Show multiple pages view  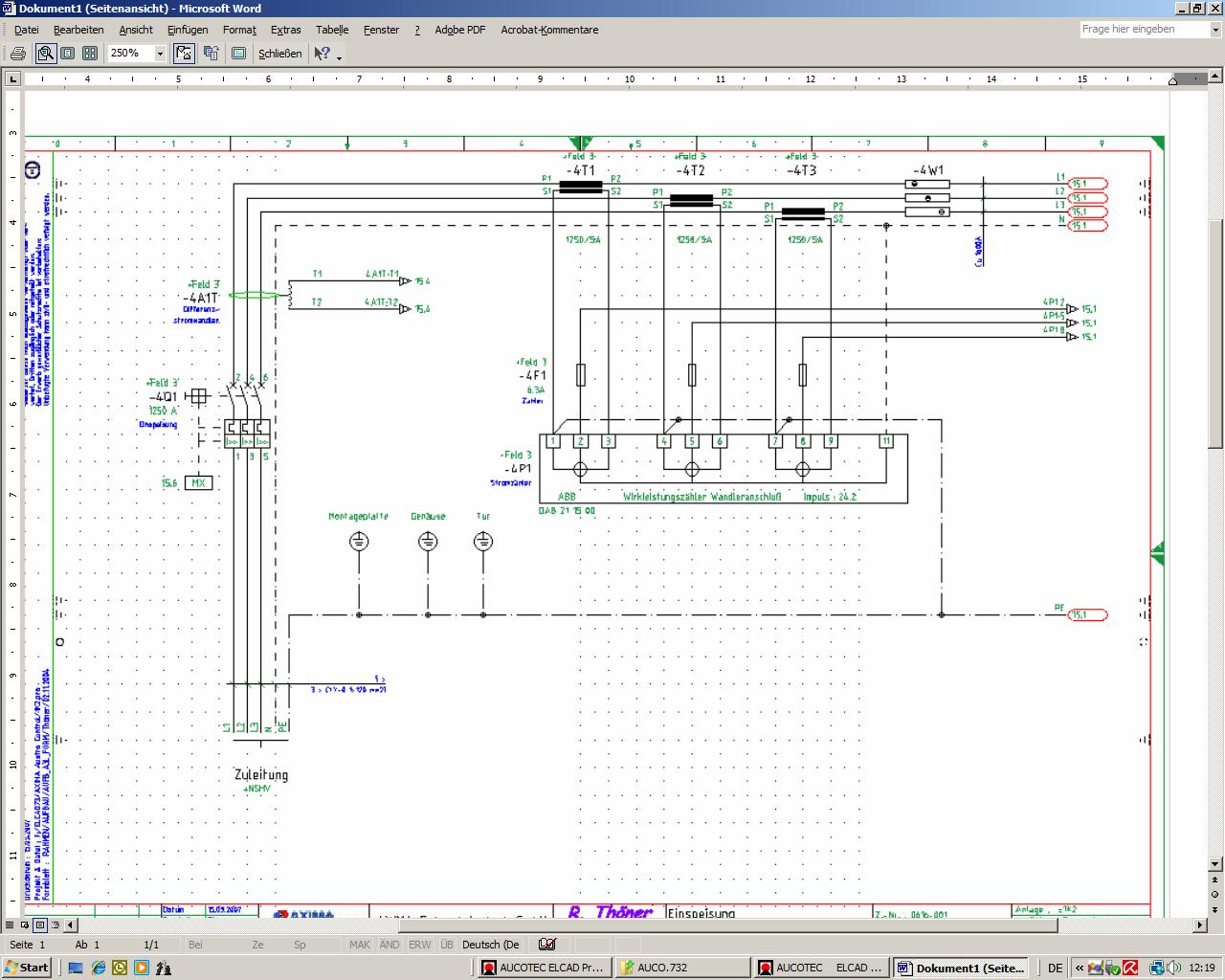click(89, 54)
